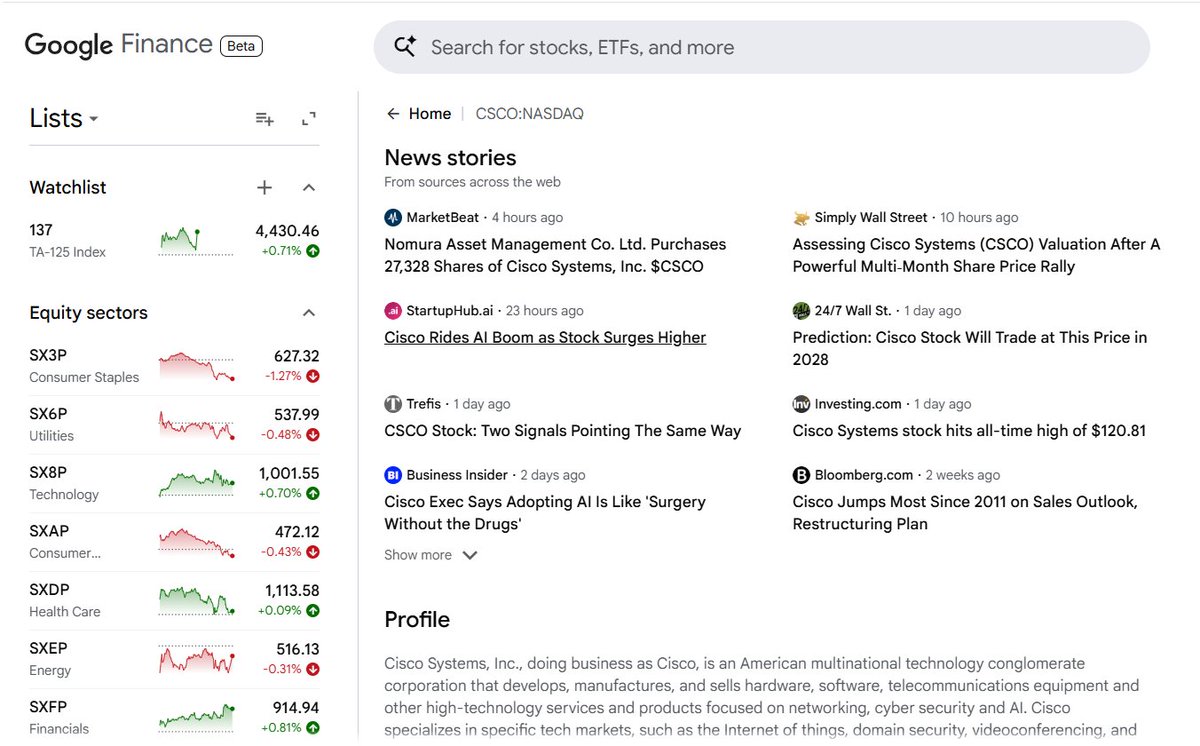Screen dimensions: 1200x746
Task: Open Assessing Cisco Systems Valuation article
Action: (x=976, y=255)
